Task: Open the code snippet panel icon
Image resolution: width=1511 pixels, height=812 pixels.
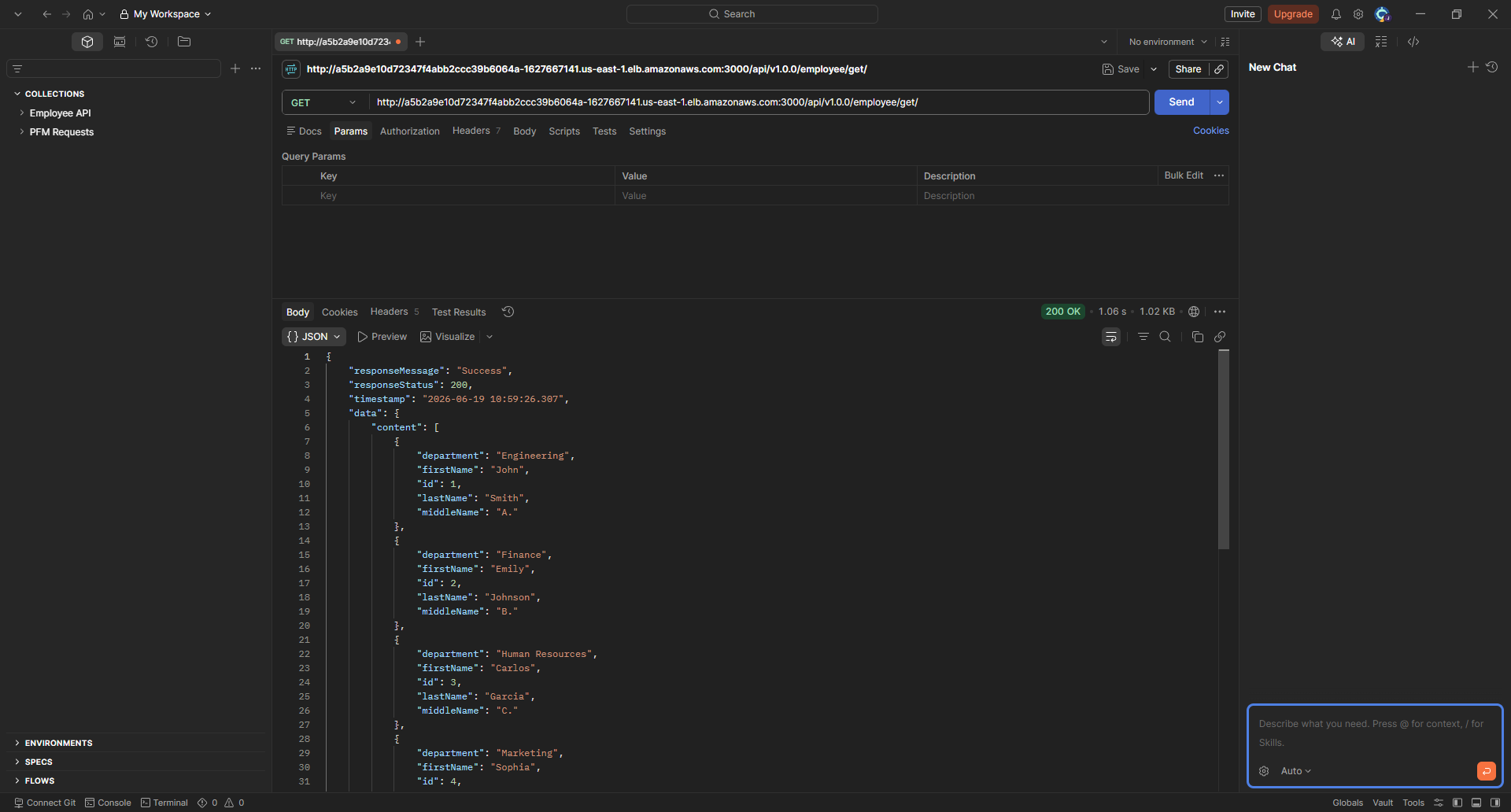Action: (x=1413, y=42)
